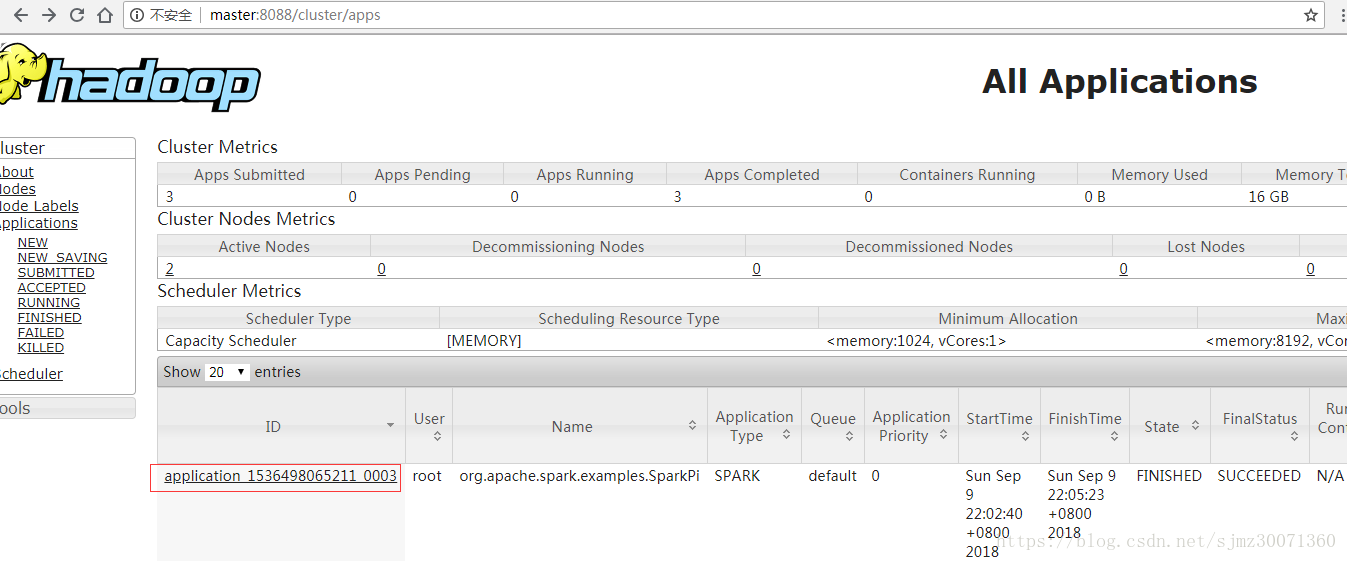The image size is (1347, 561).
Task: Sort by User column arrows
Action: [437, 437]
